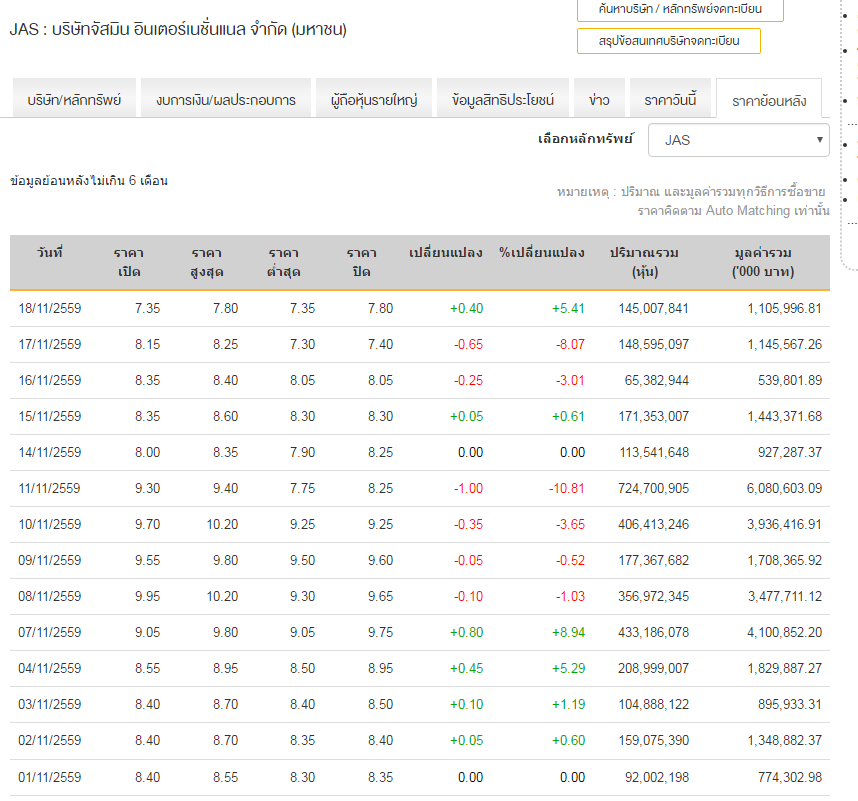Select the ข้อมูลสิทธิประโยชน์ tab
The image size is (858, 801).
[503, 100]
